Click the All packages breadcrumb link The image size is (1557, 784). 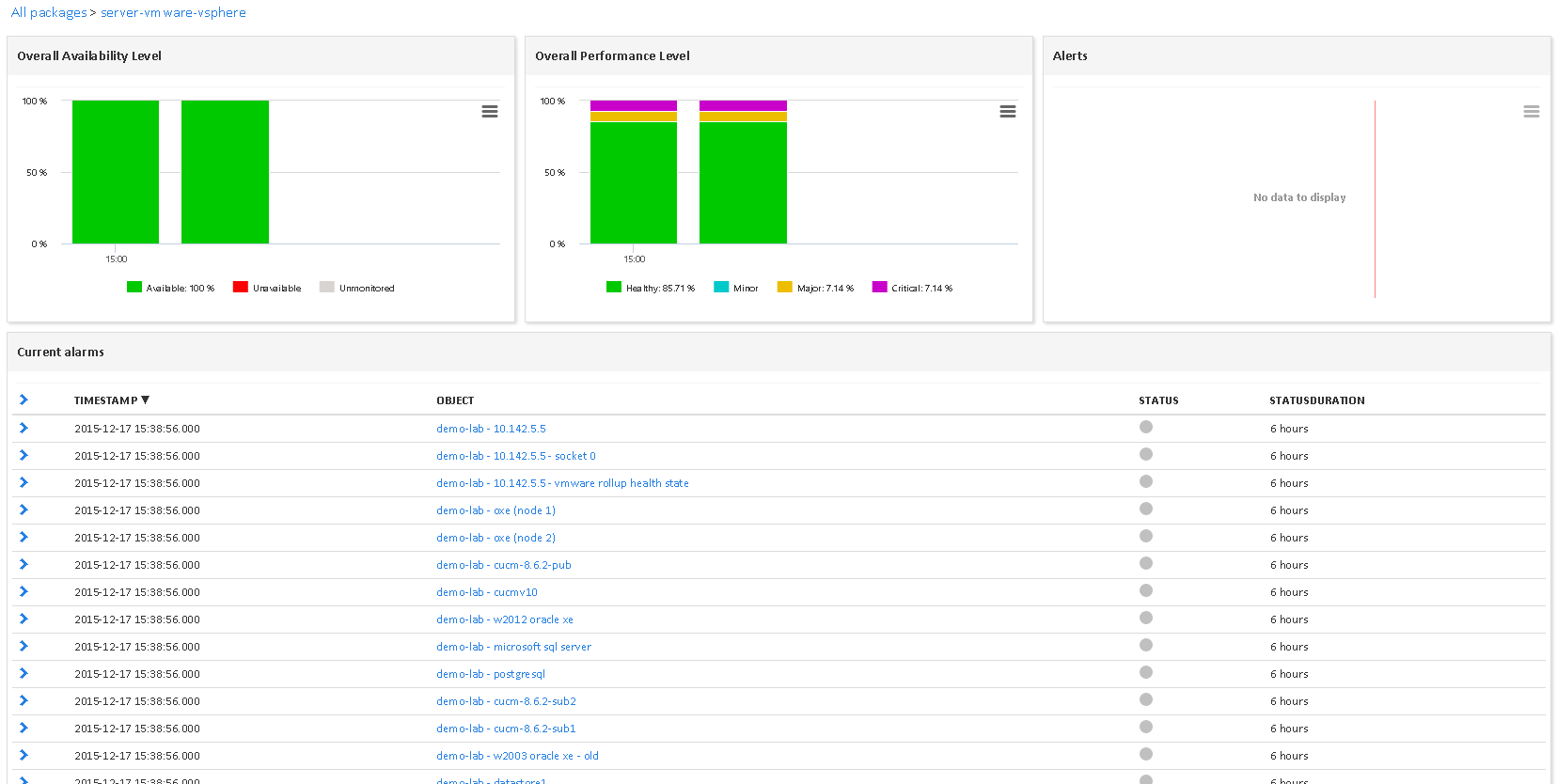49,12
